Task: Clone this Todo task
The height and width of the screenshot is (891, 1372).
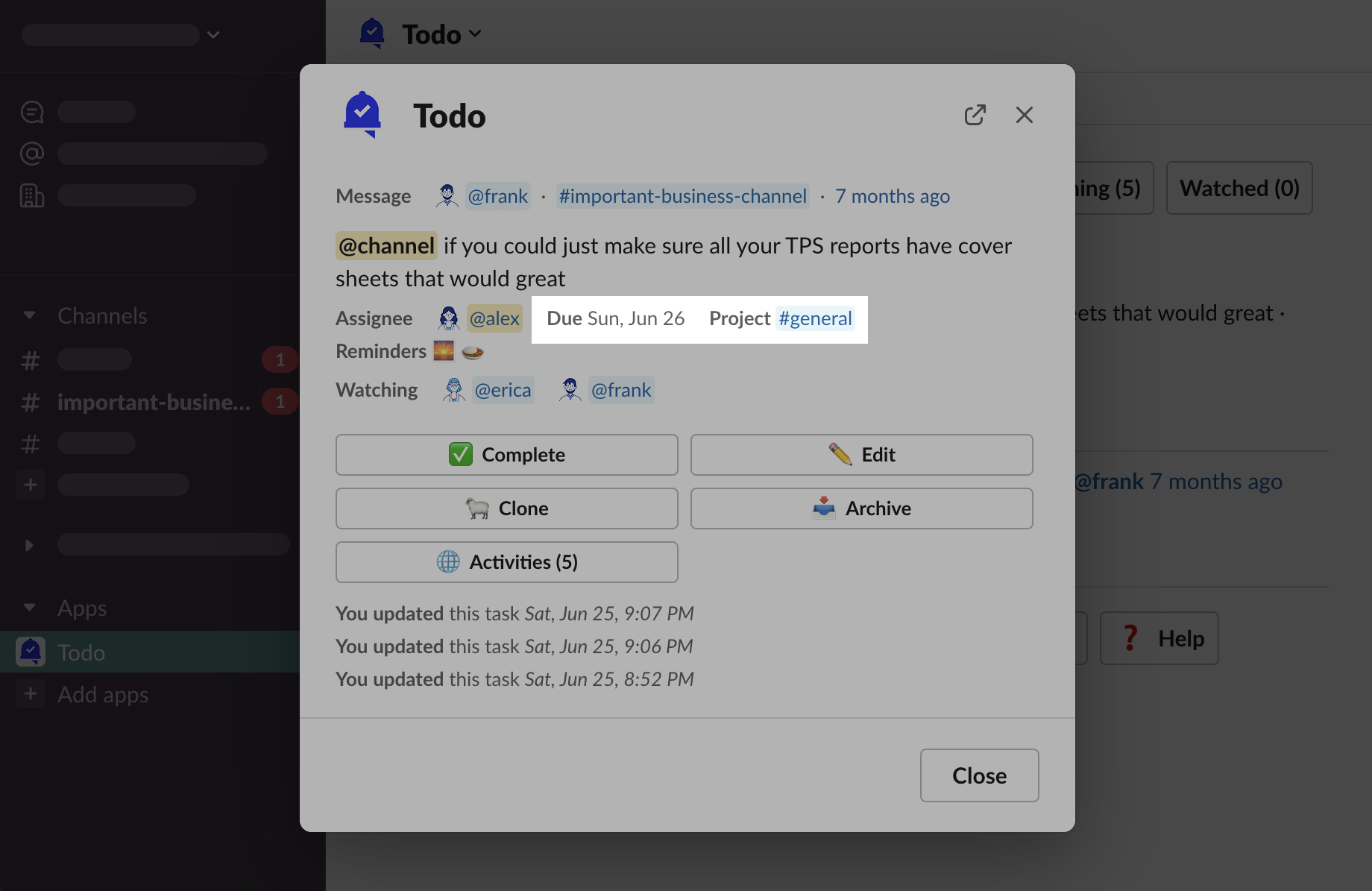Action: [x=506, y=509]
